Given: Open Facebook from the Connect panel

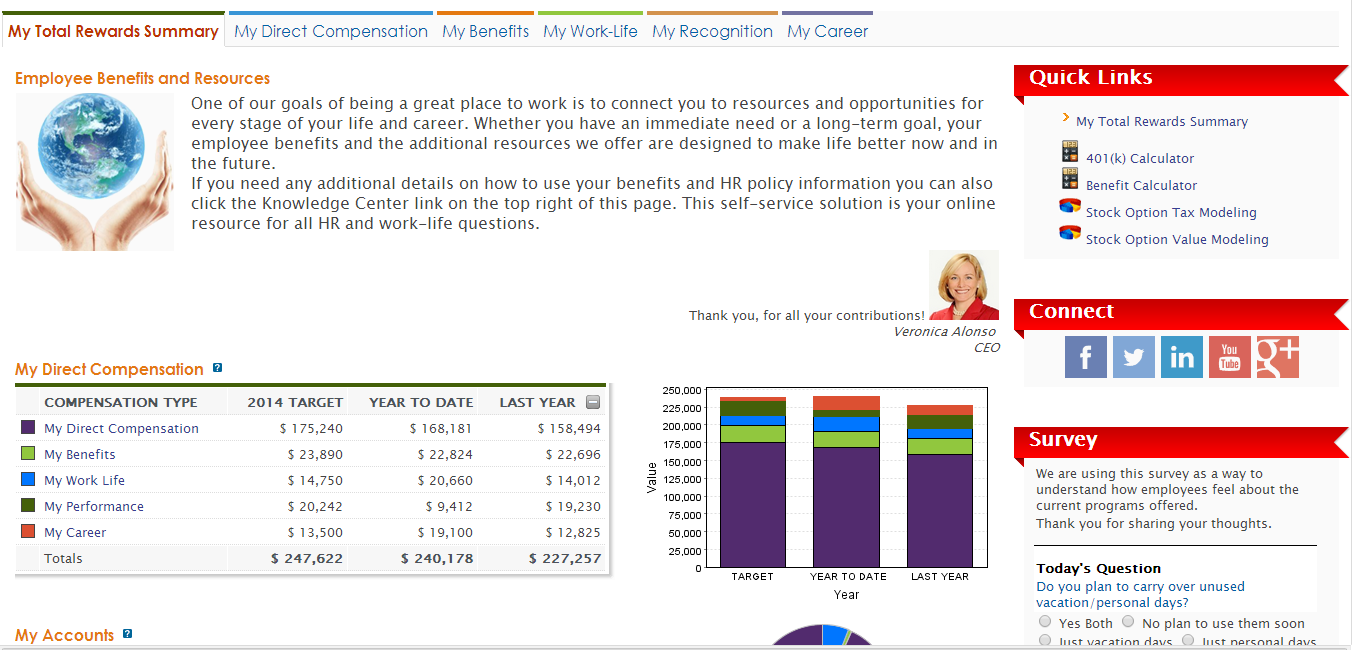Looking at the screenshot, I should 1086,356.
